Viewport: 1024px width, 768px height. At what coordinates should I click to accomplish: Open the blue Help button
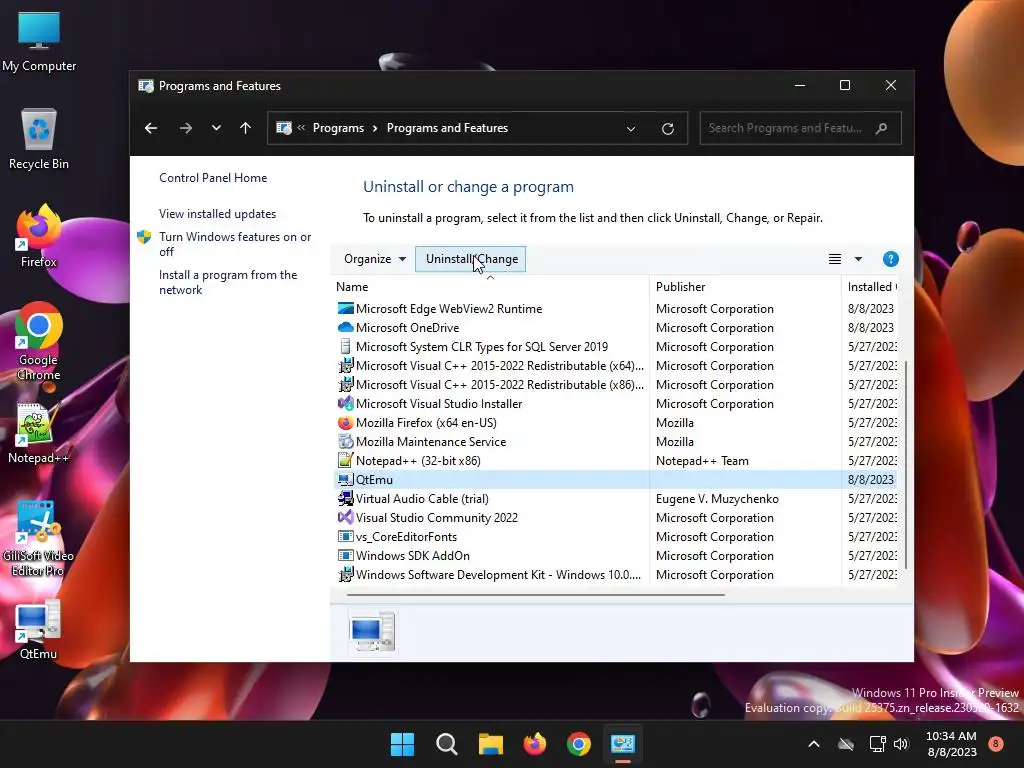coord(890,259)
